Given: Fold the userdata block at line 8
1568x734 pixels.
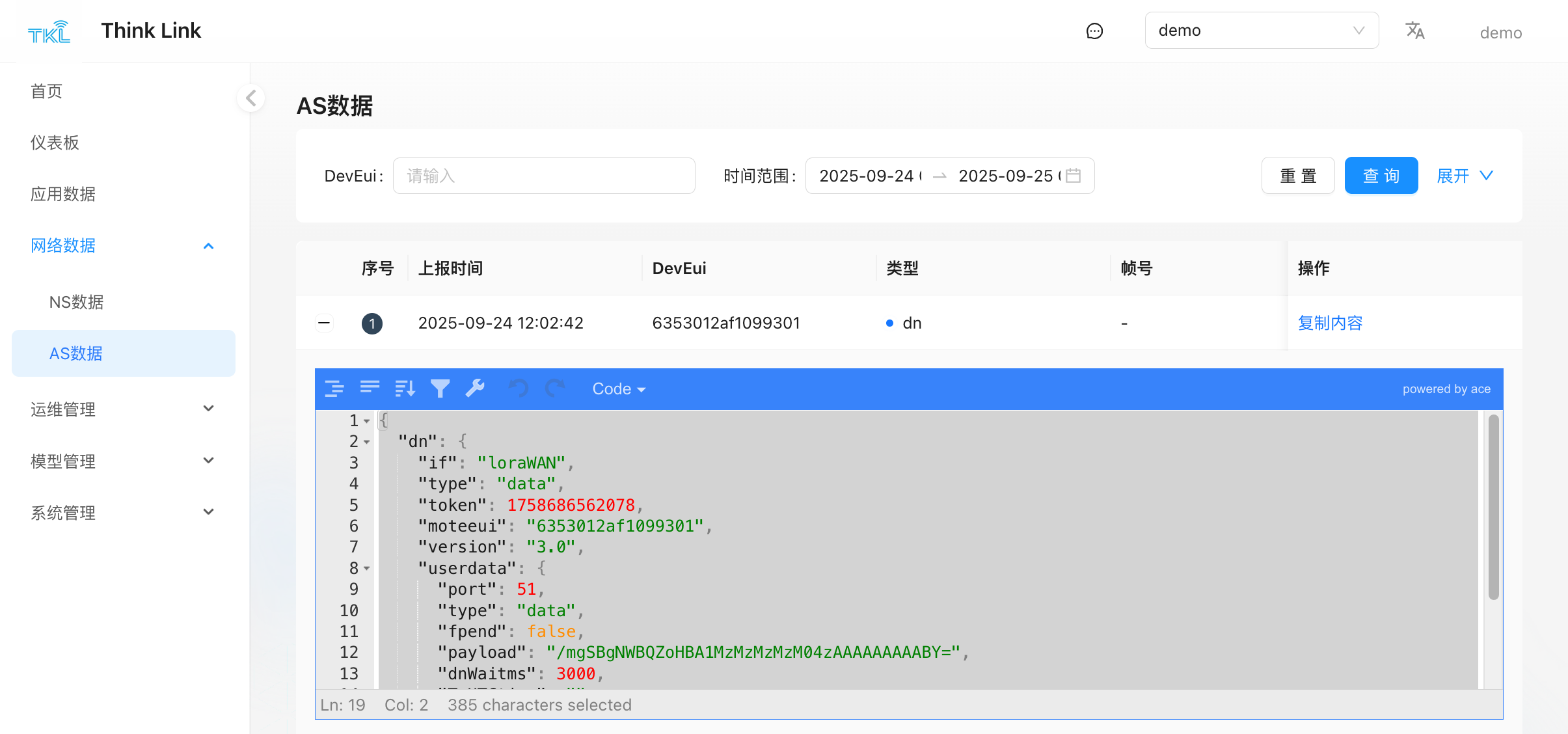Looking at the screenshot, I should pyautogui.click(x=367, y=569).
